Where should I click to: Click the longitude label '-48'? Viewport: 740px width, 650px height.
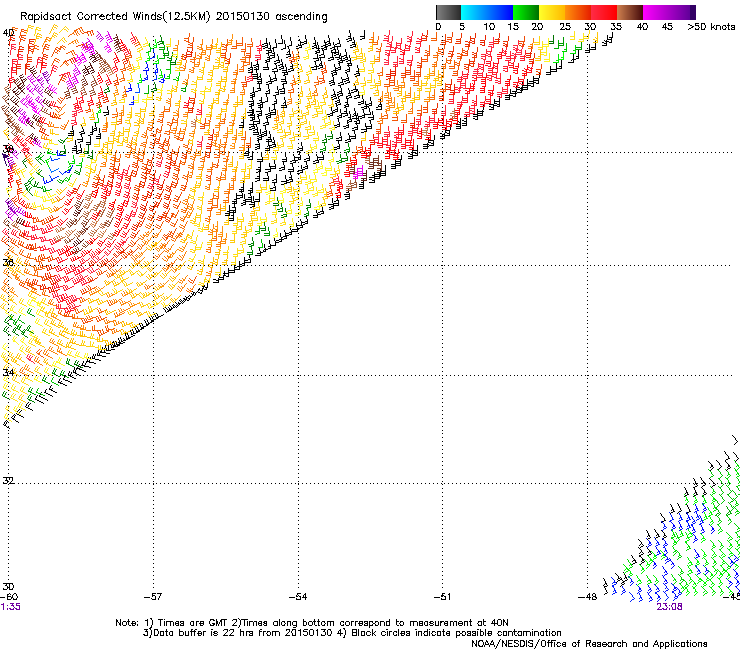click(x=587, y=597)
